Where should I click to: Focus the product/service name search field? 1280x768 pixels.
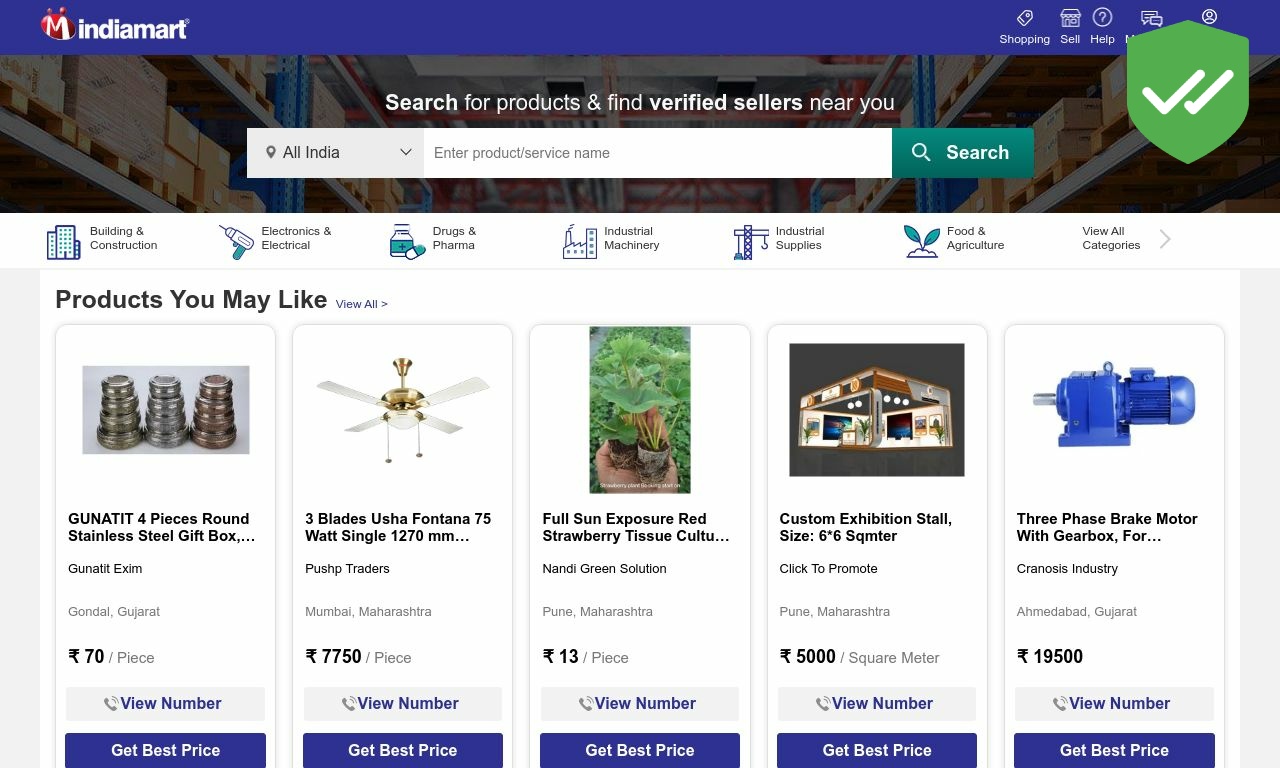point(658,153)
